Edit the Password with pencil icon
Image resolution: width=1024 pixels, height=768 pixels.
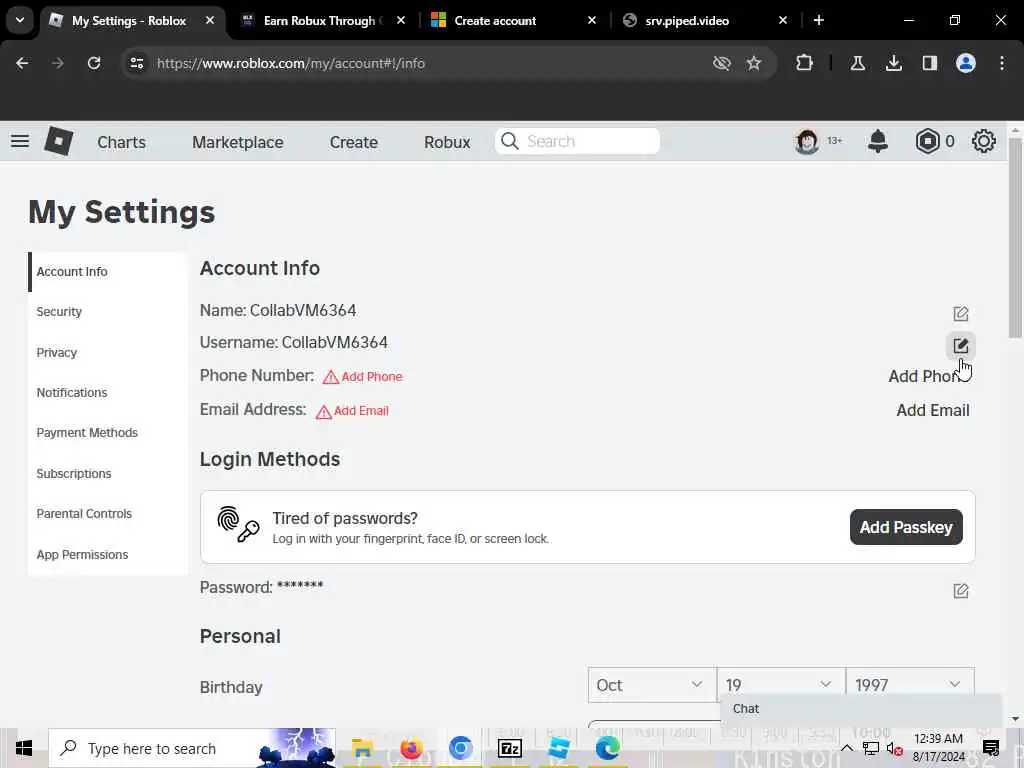961,590
